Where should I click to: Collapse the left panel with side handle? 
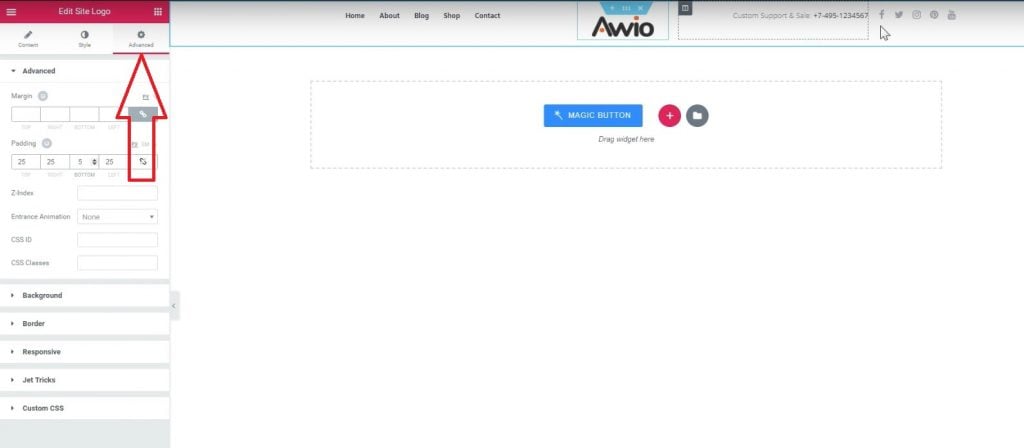174,305
